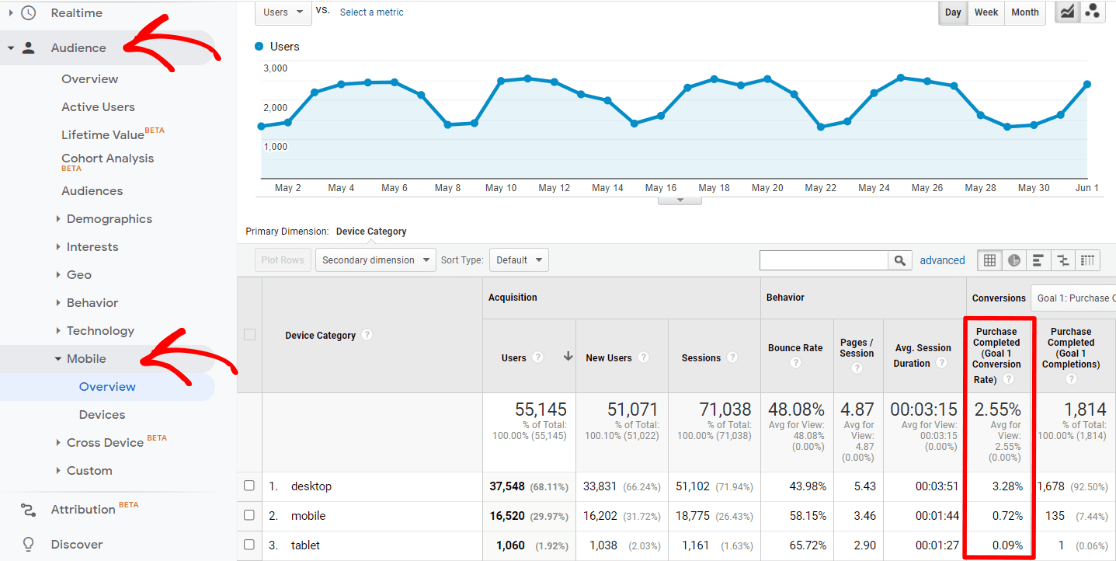This screenshot has width=1116, height=561.
Task: Switch chart granularity to Week
Action: (986, 12)
